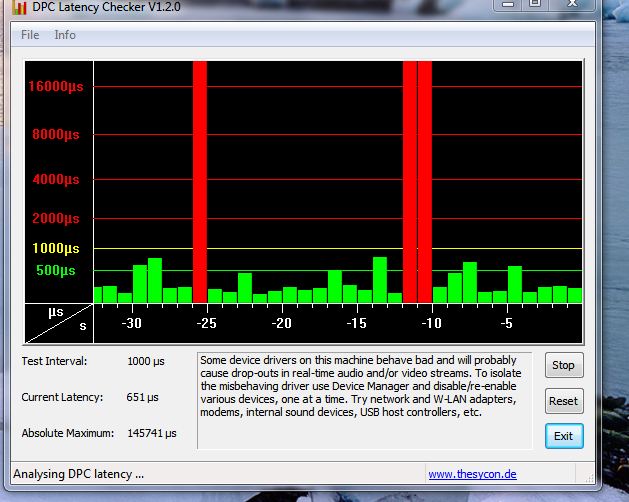Click the Test Interval label

click(54, 361)
